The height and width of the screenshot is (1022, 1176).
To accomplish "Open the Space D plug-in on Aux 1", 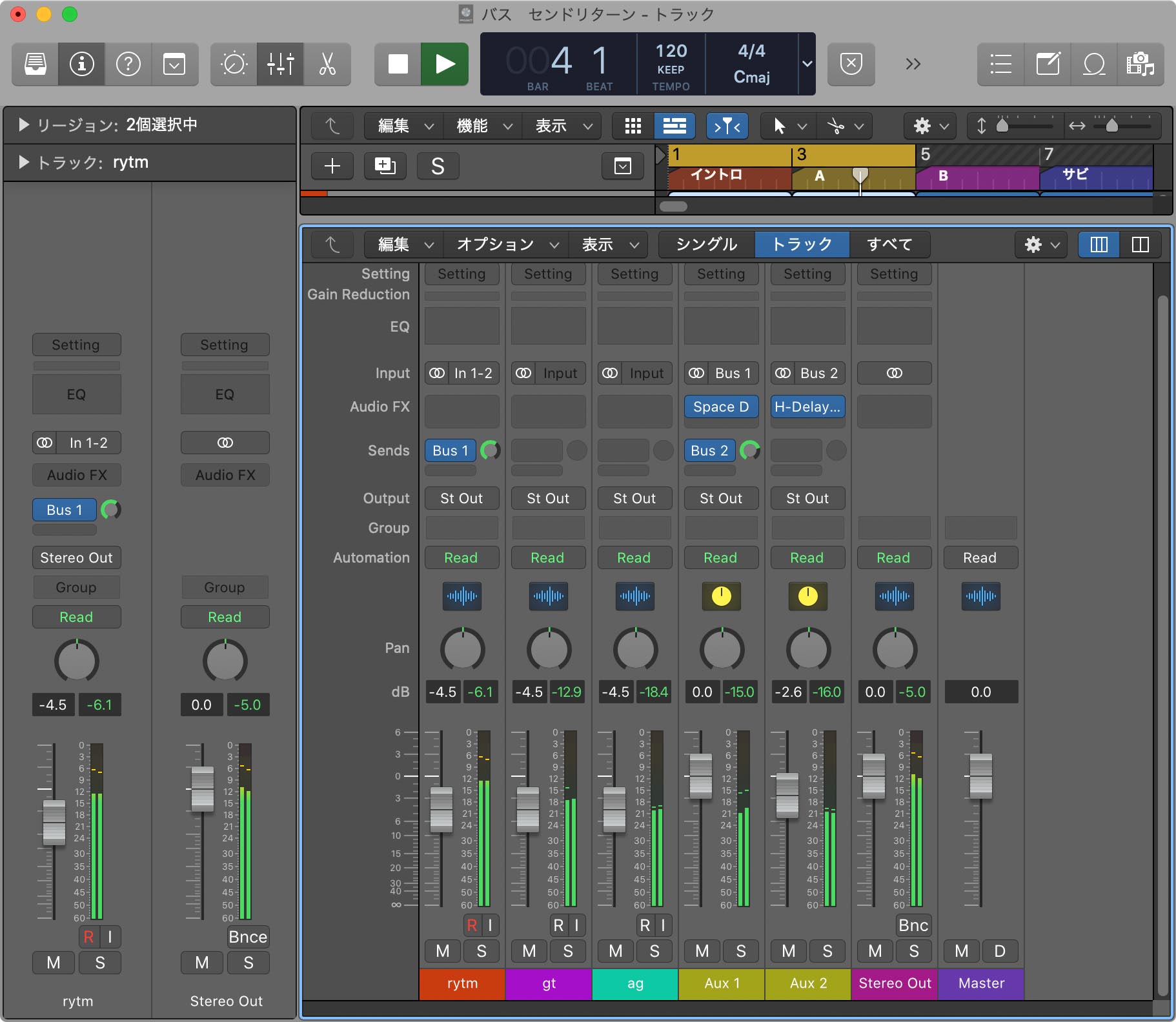I will pyautogui.click(x=721, y=407).
